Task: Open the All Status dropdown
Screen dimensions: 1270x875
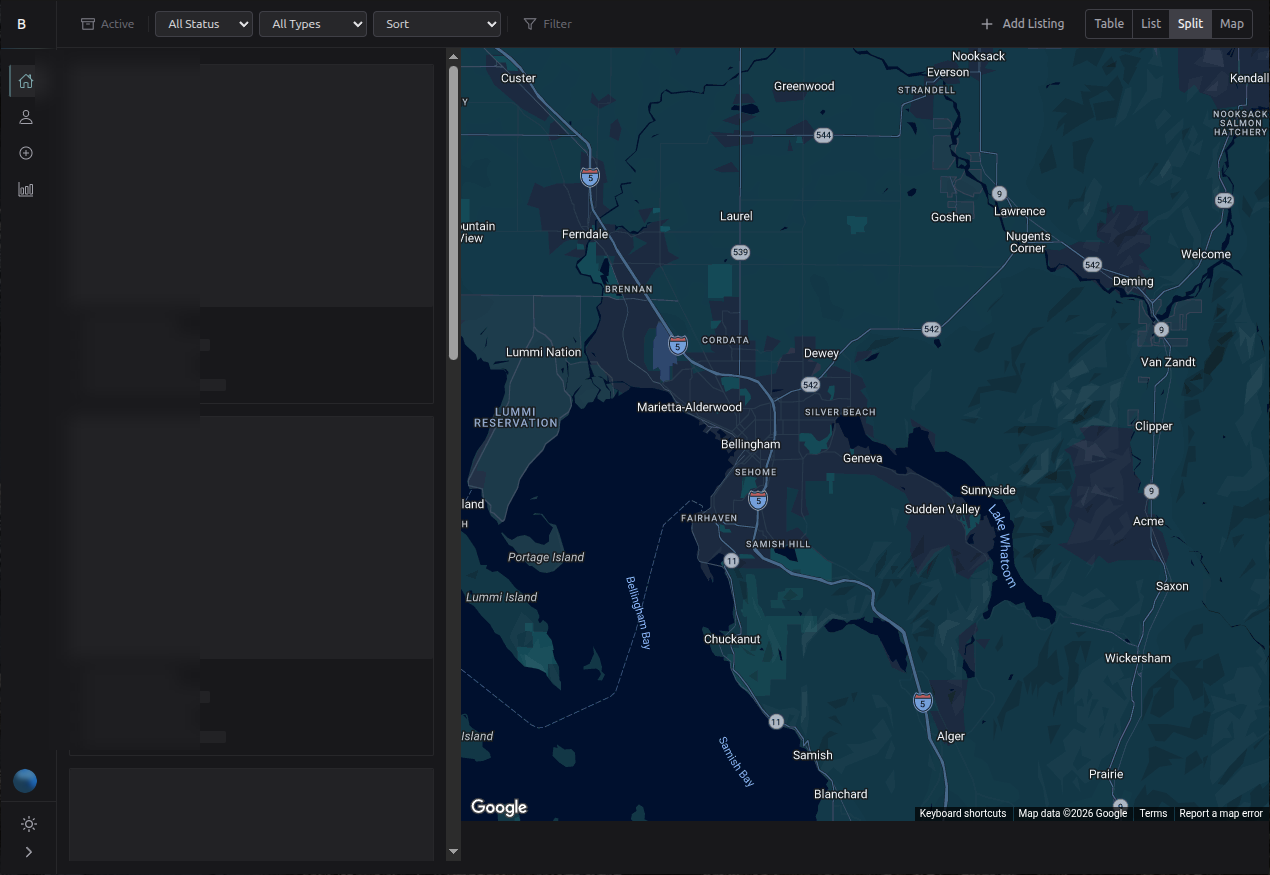Action: (x=204, y=24)
